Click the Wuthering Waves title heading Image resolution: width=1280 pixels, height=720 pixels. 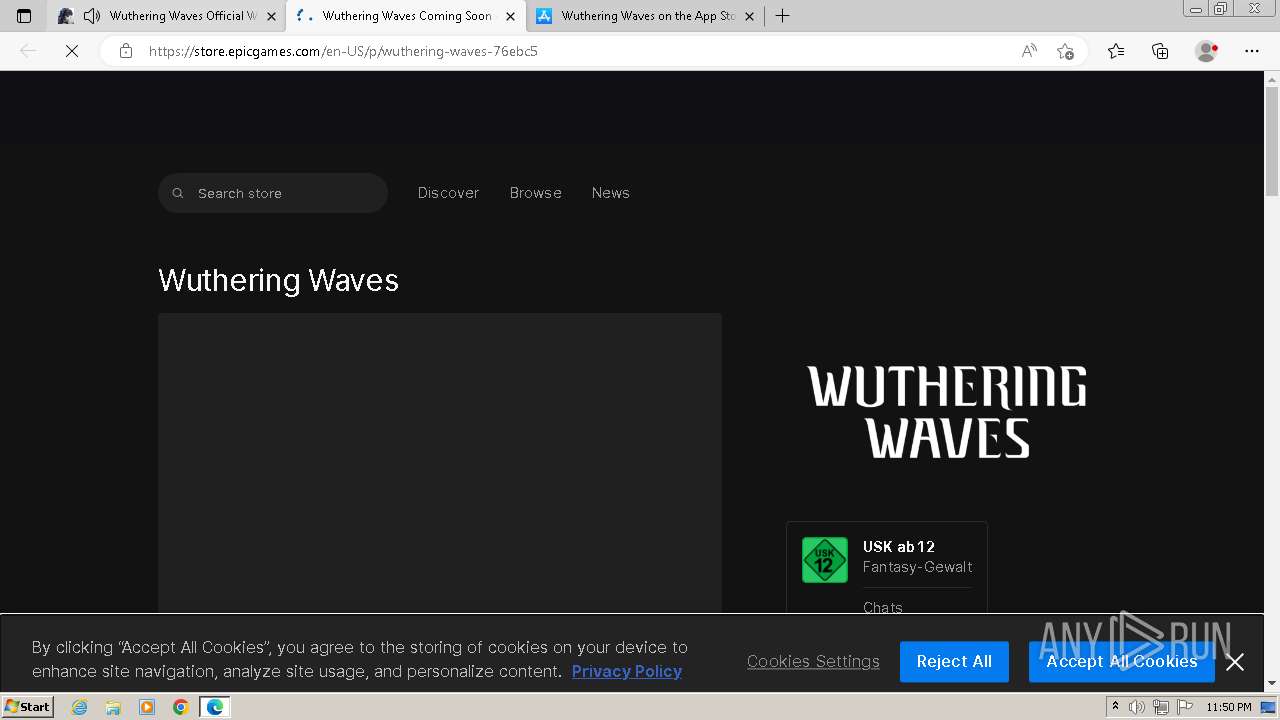coord(278,280)
